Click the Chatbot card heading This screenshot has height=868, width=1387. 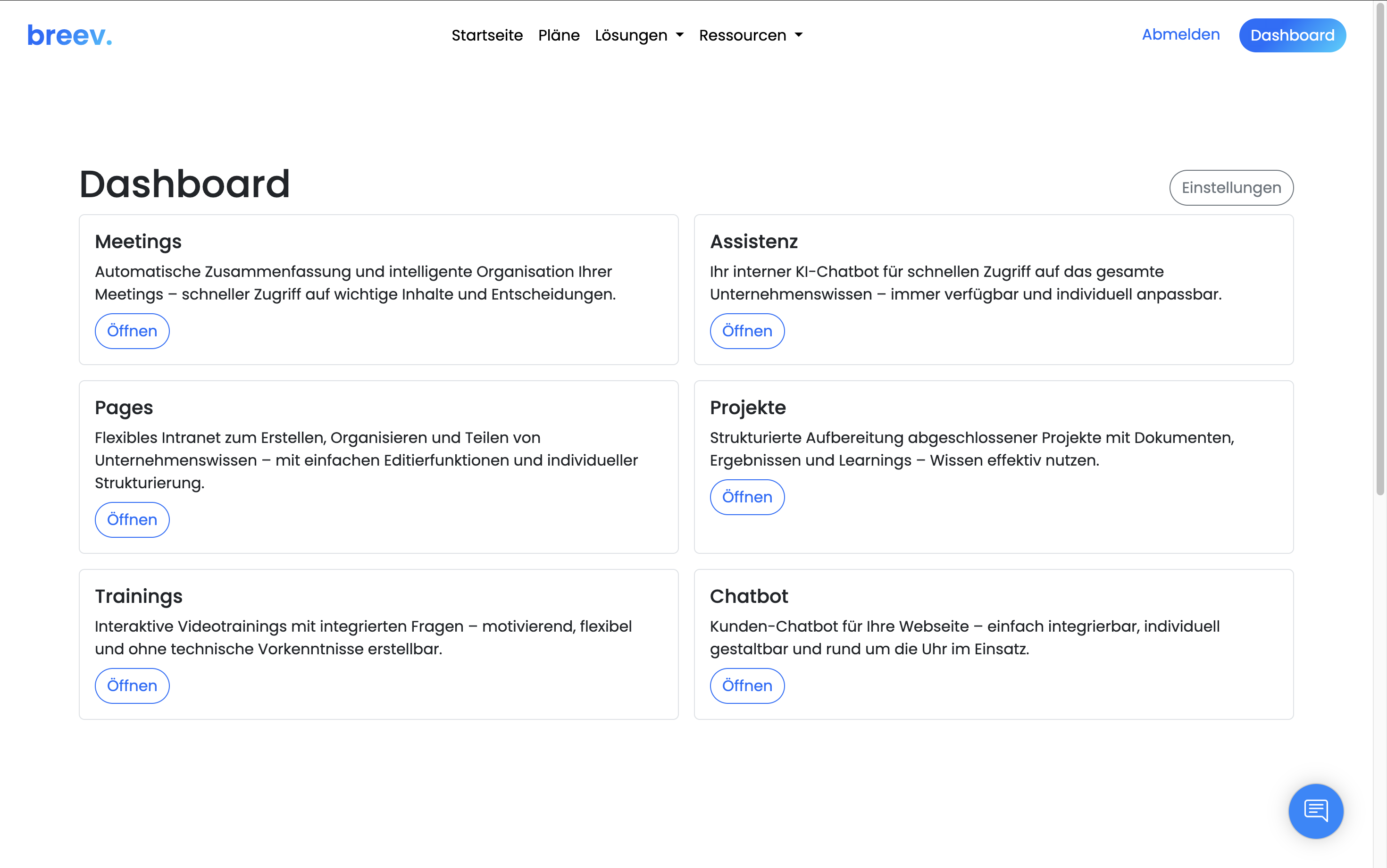click(x=749, y=596)
